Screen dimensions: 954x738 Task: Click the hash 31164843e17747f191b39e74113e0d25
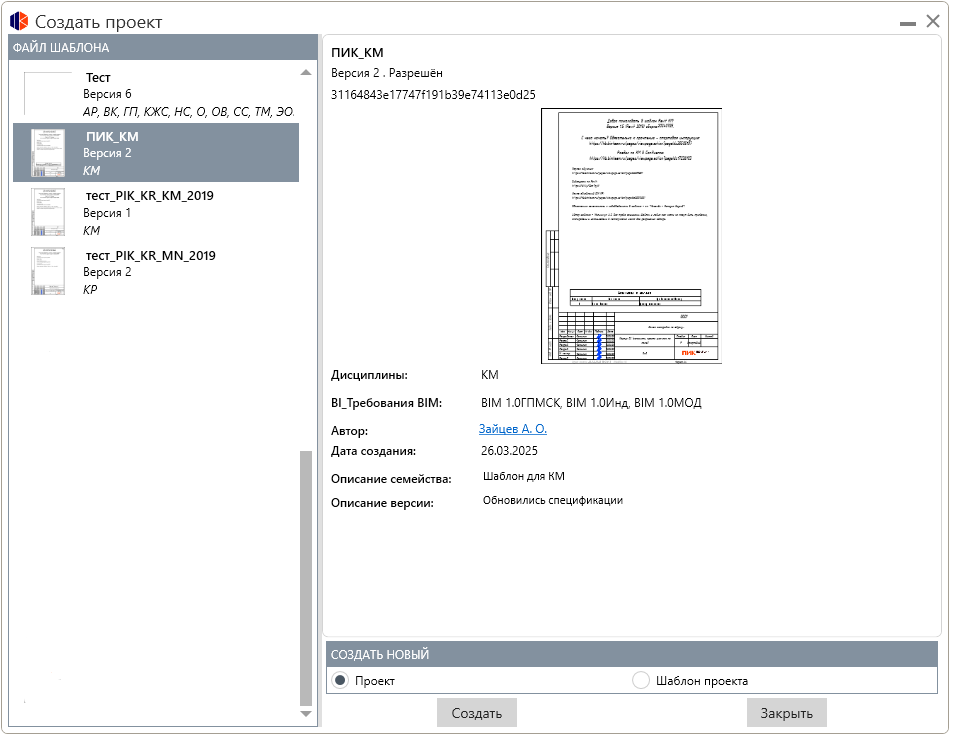point(435,95)
